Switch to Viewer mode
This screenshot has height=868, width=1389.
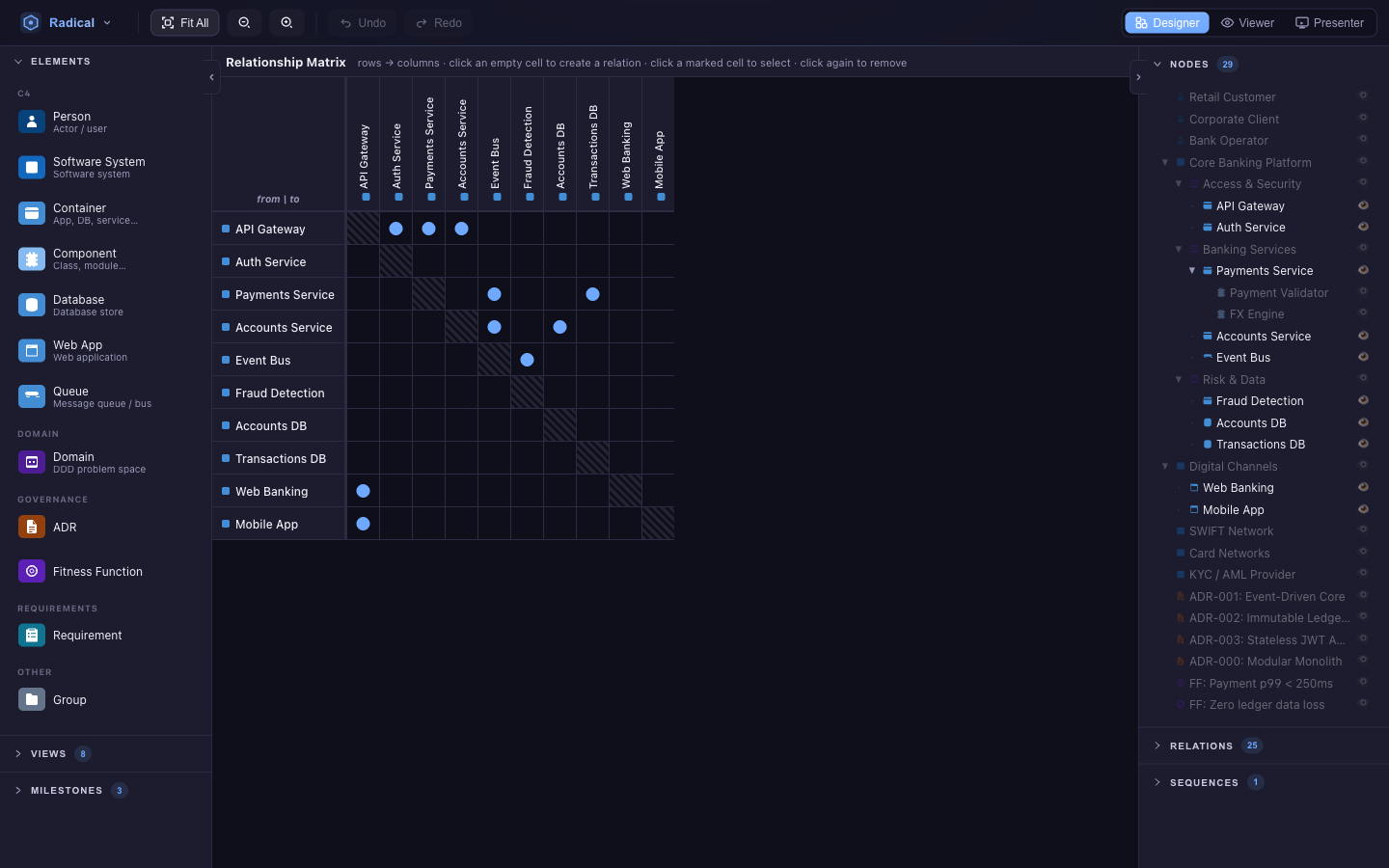click(1247, 22)
